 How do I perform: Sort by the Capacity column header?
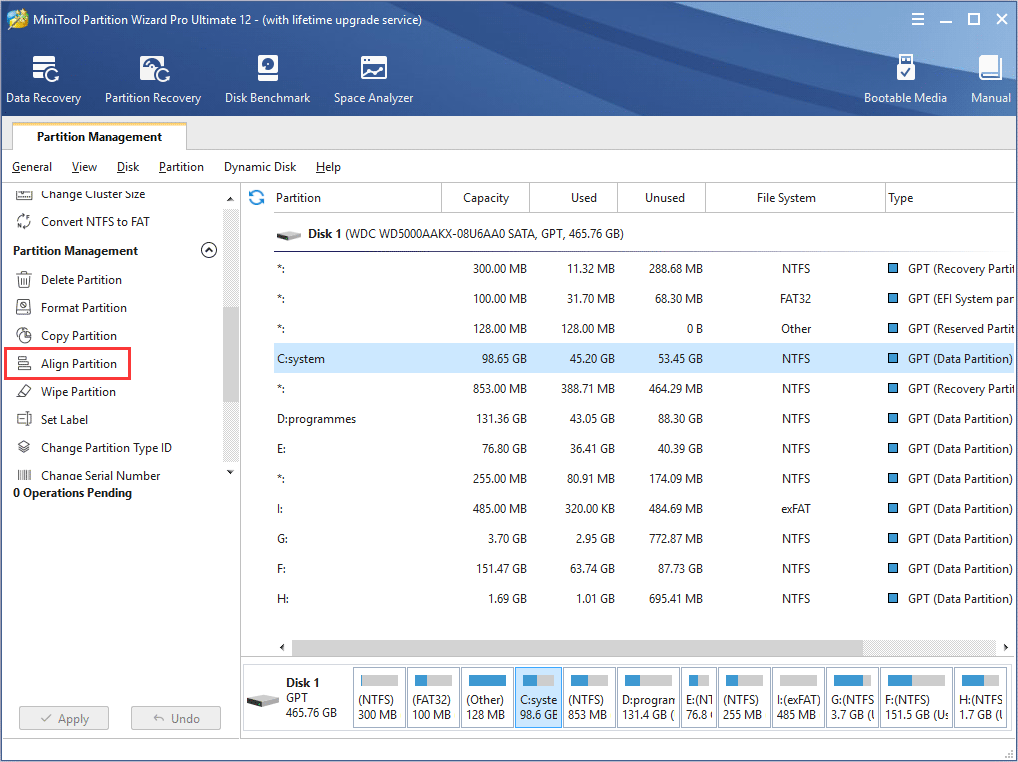[x=486, y=198]
